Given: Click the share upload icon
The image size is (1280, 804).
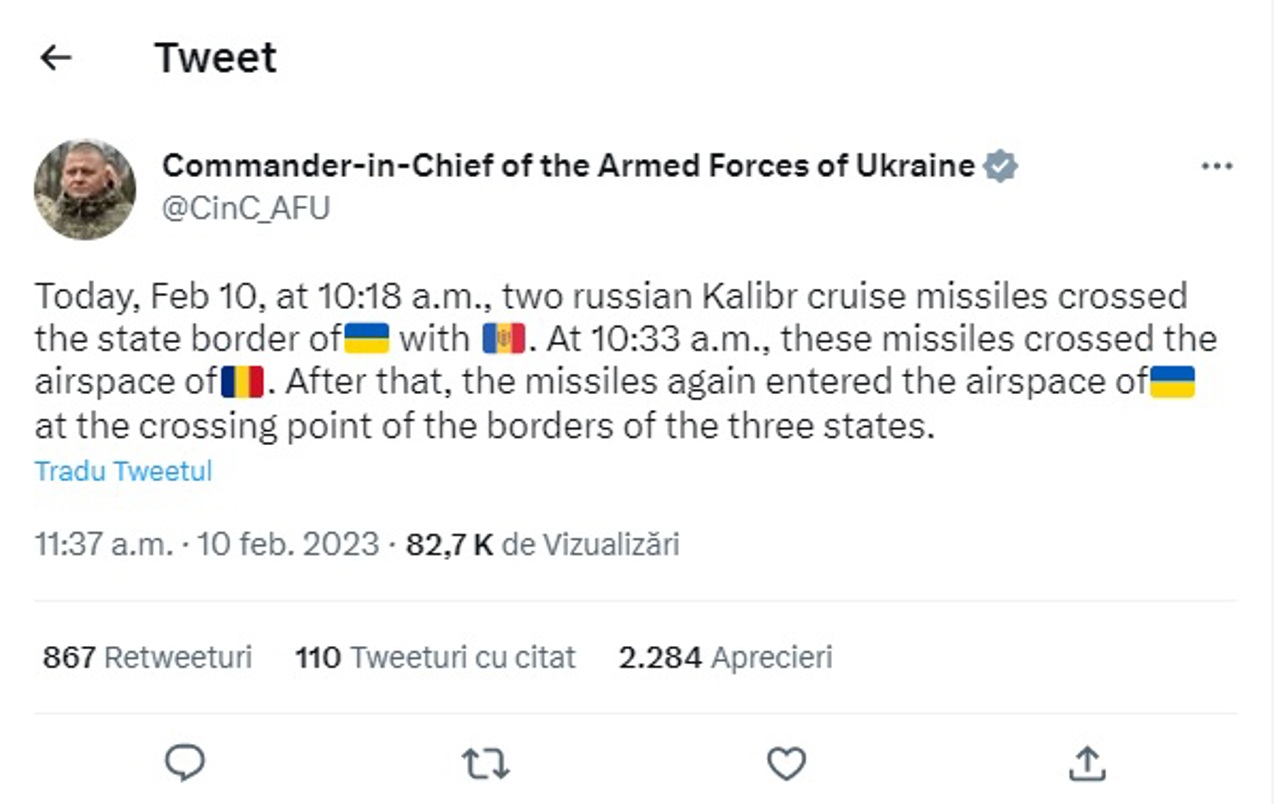Looking at the screenshot, I should click(1086, 764).
